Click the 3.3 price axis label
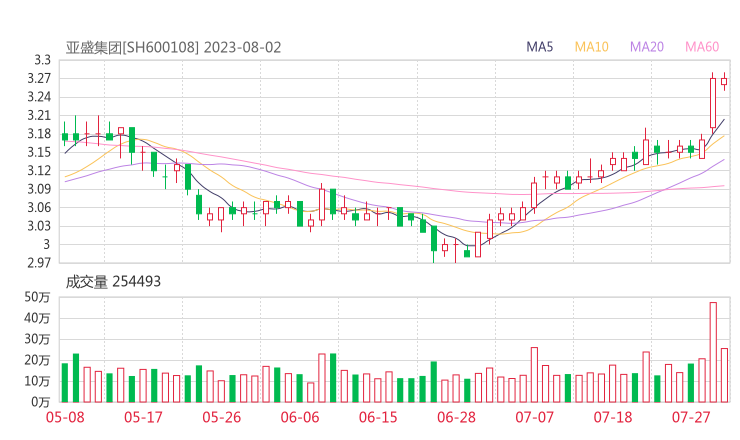The image size is (740, 440). (42, 60)
